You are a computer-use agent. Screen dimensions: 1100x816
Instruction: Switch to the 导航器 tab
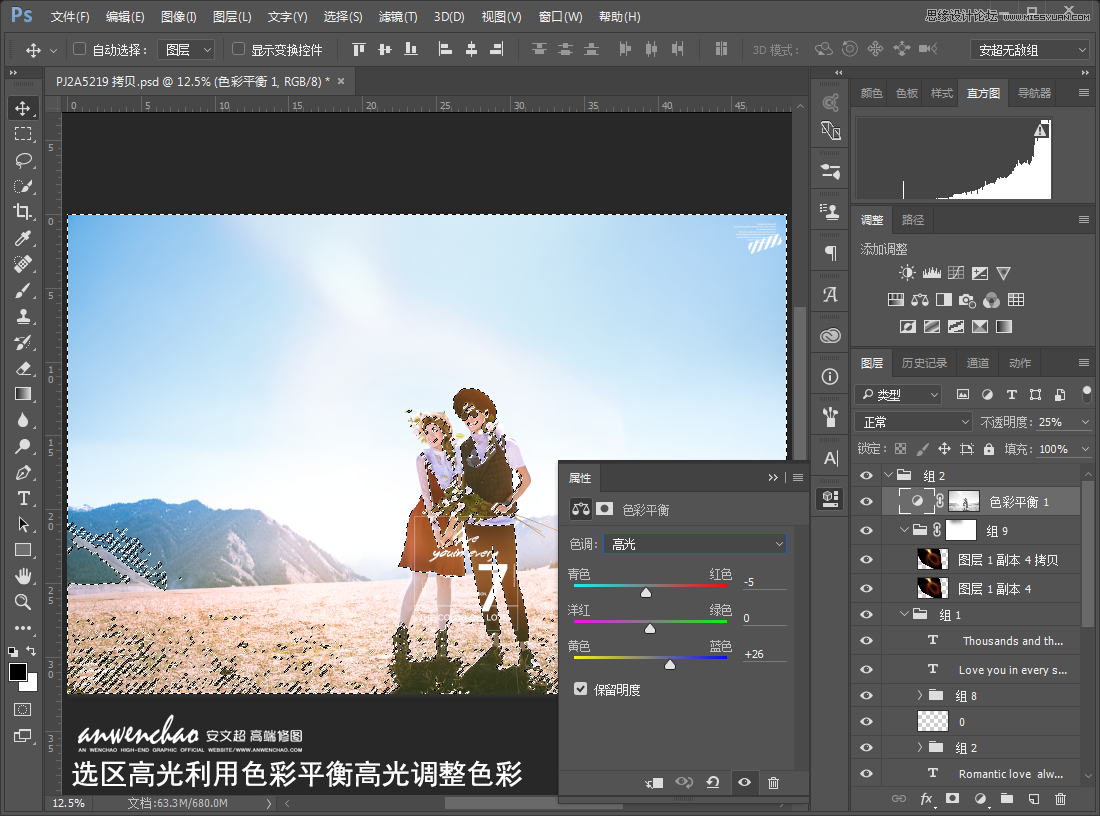[x=1034, y=93]
